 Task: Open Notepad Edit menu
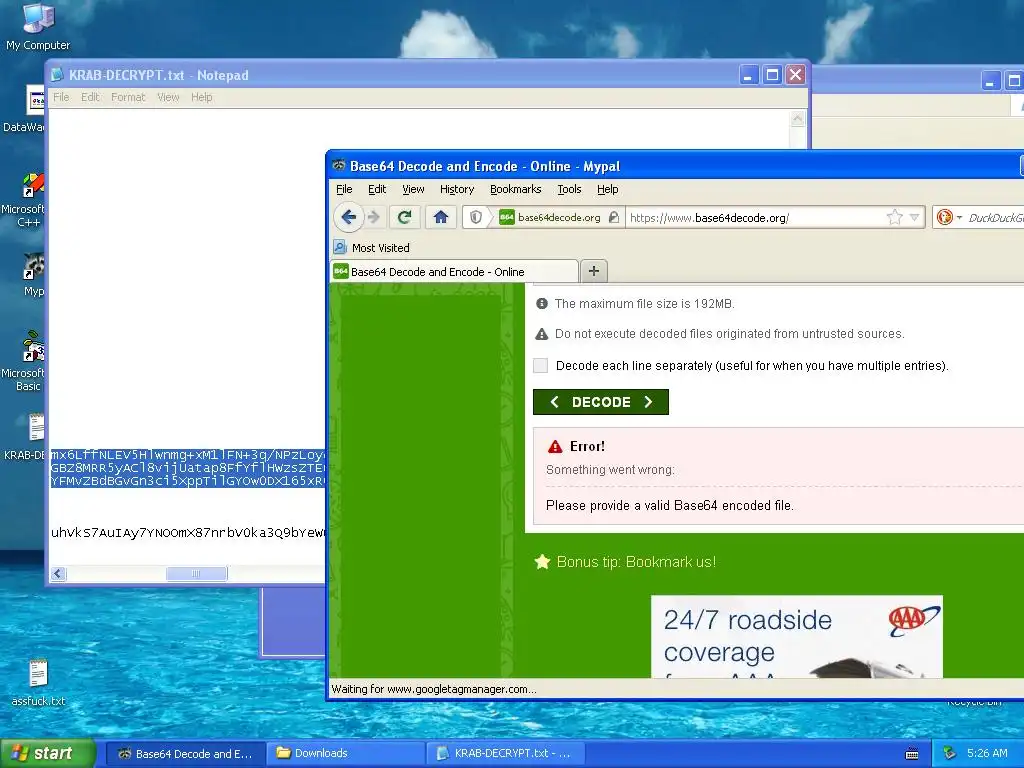pyautogui.click(x=90, y=97)
